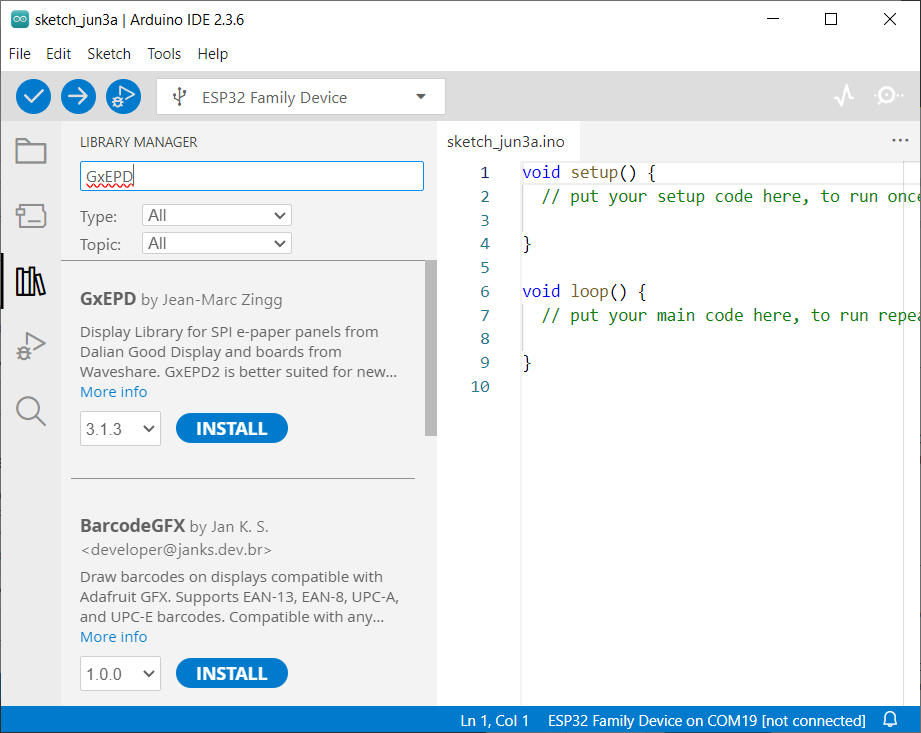This screenshot has width=921, height=733.
Task: Open the Edit menu
Action: click(59, 54)
